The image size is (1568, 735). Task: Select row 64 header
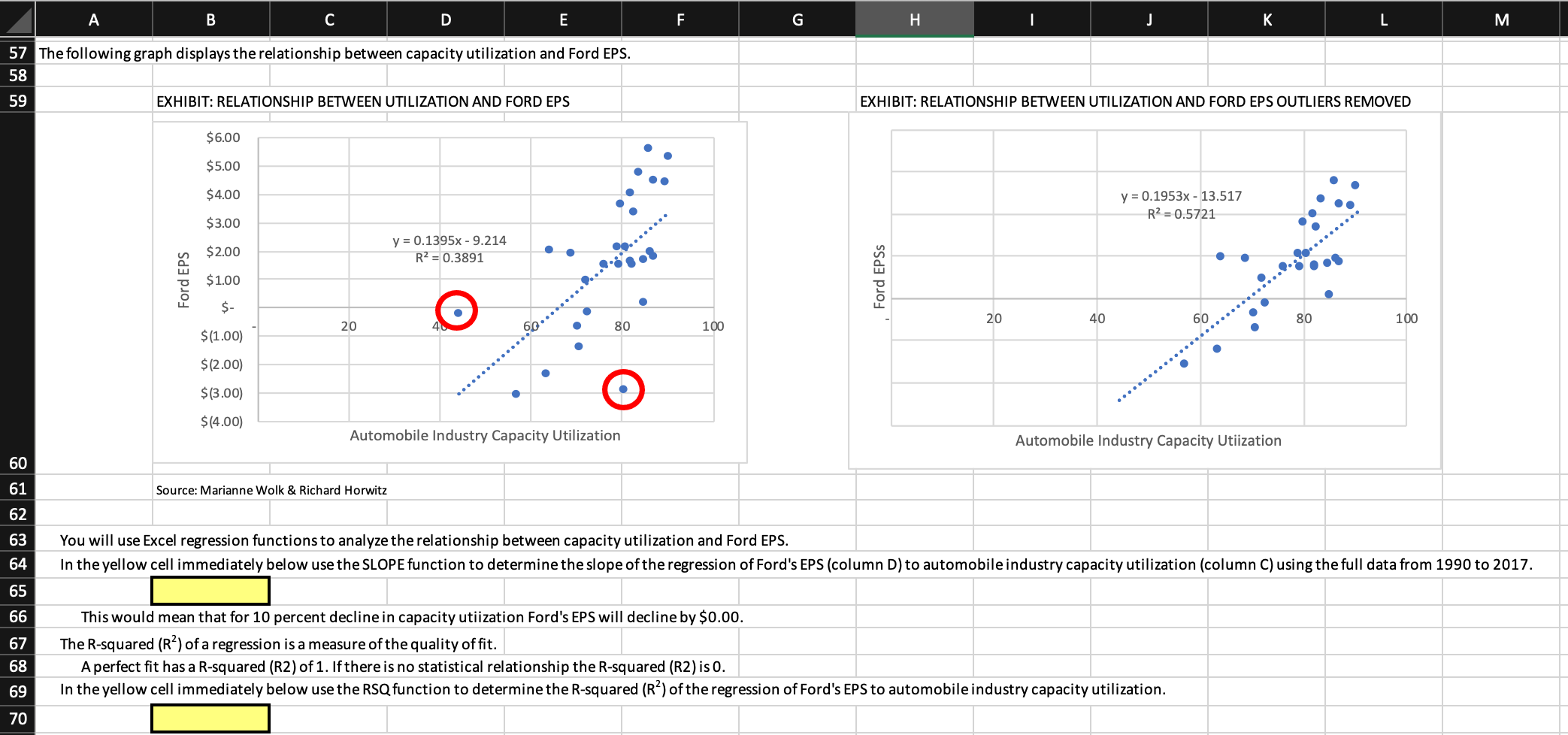[17, 564]
